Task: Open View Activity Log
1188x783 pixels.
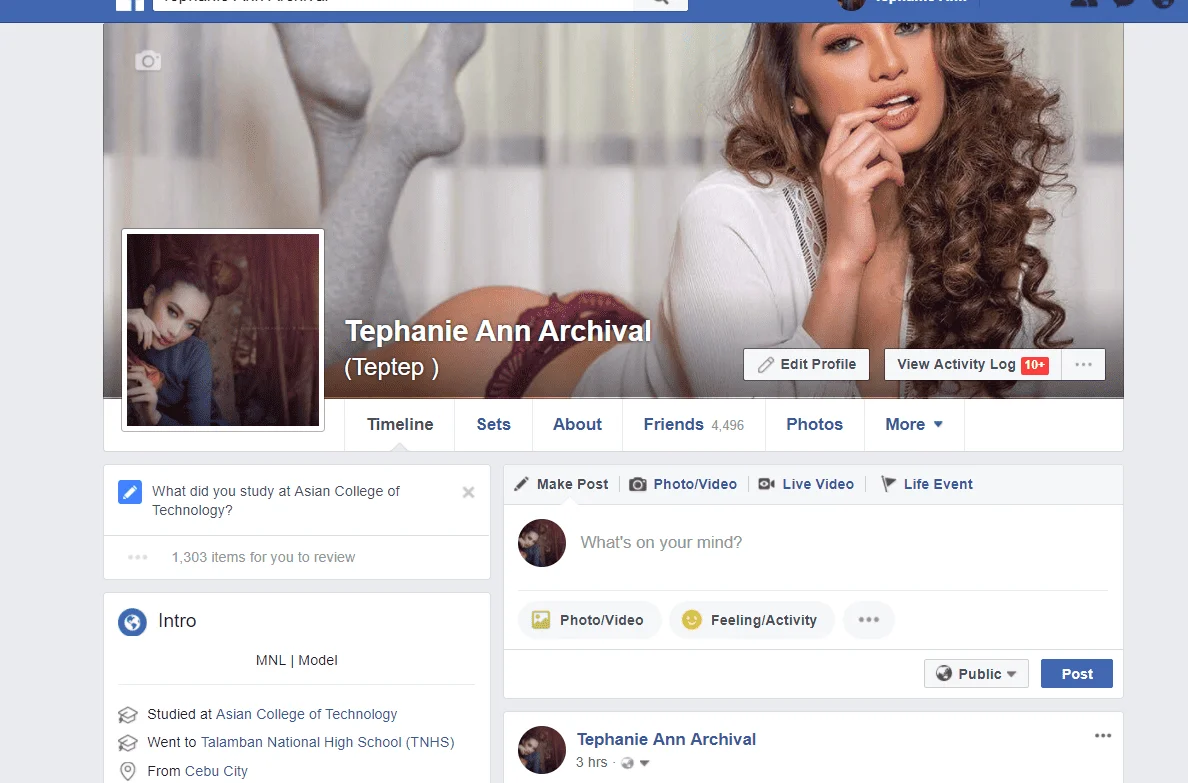Action: [973, 365]
